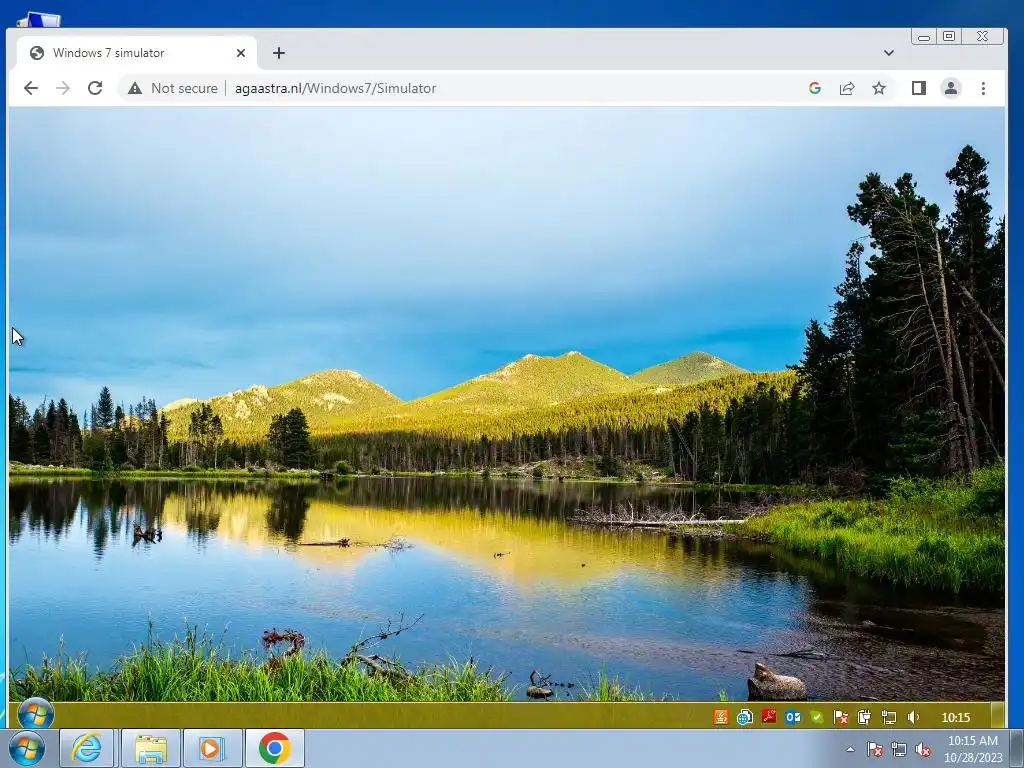Bookmark this tab with star icon

click(879, 88)
